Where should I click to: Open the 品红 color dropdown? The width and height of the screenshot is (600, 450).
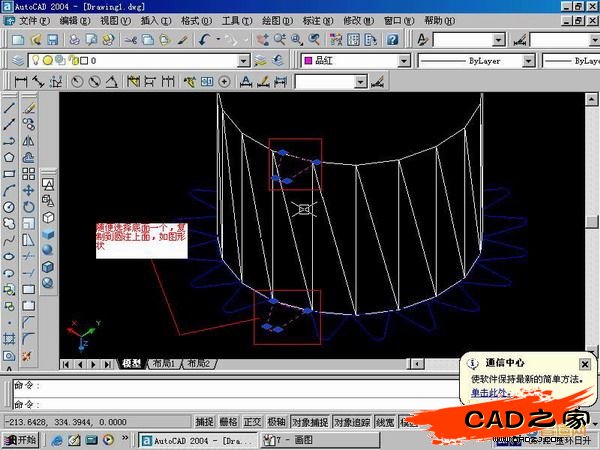point(404,60)
